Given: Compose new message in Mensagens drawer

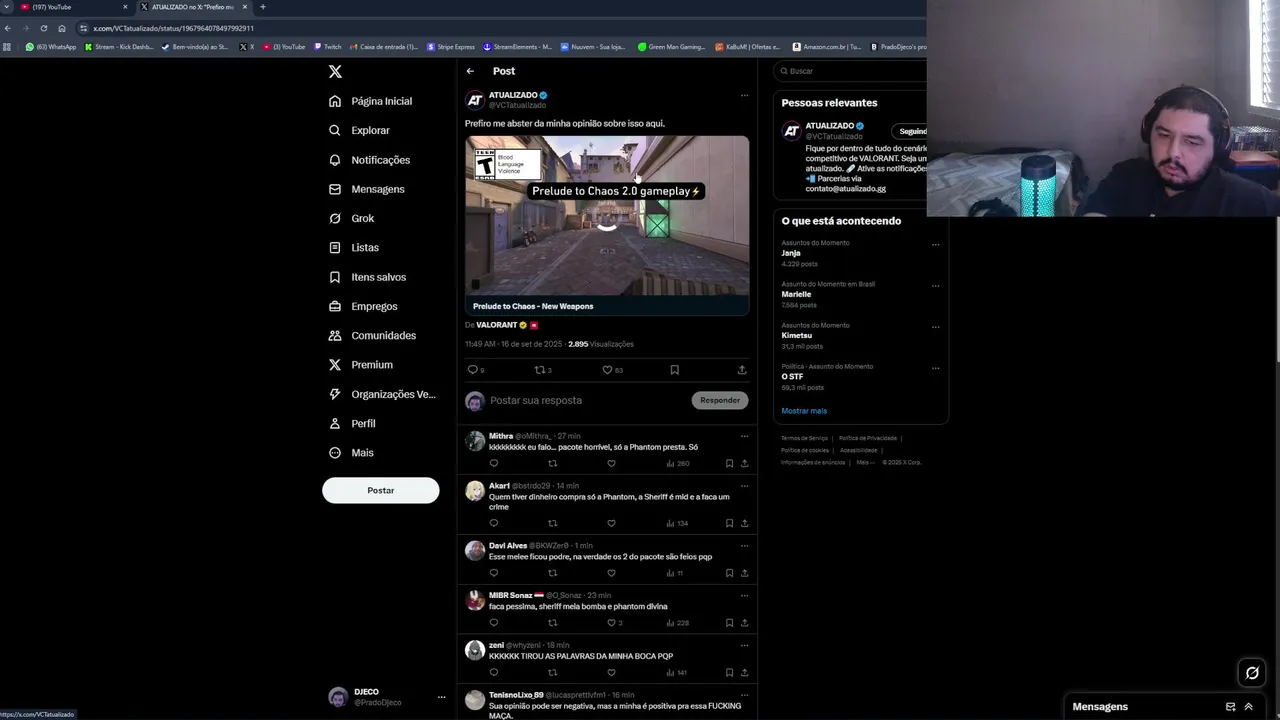Looking at the screenshot, I should point(1230,706).
